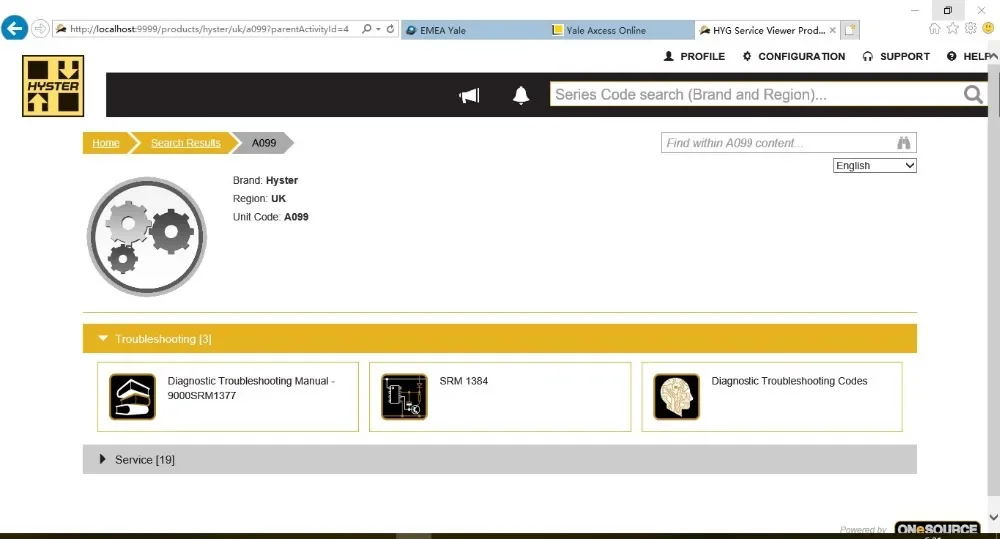Screen dimensions: 1000x539
Task: Expand the Service [19] section
Action: tap(500, 459)
